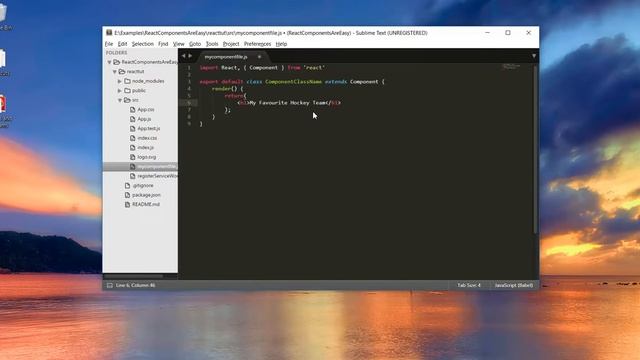This screenshot has height=360, width=640.
Task: Open registerServiceWorker file in the sidebar
Action: coord(157,176)
